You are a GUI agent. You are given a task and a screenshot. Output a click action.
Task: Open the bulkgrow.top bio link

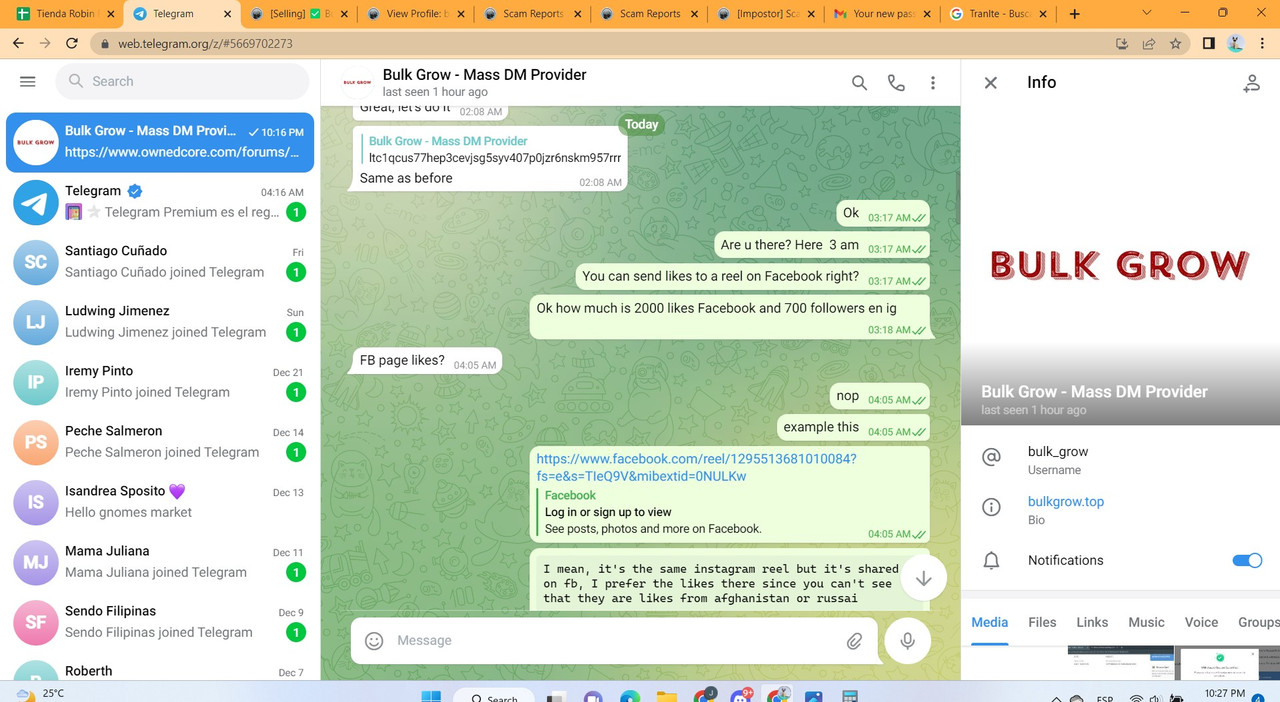point(1066,502)
